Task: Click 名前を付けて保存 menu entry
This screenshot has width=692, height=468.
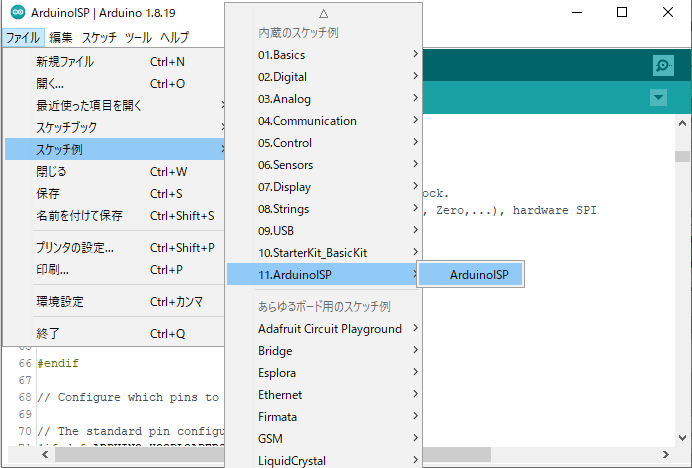Action: tap(79, 215)
